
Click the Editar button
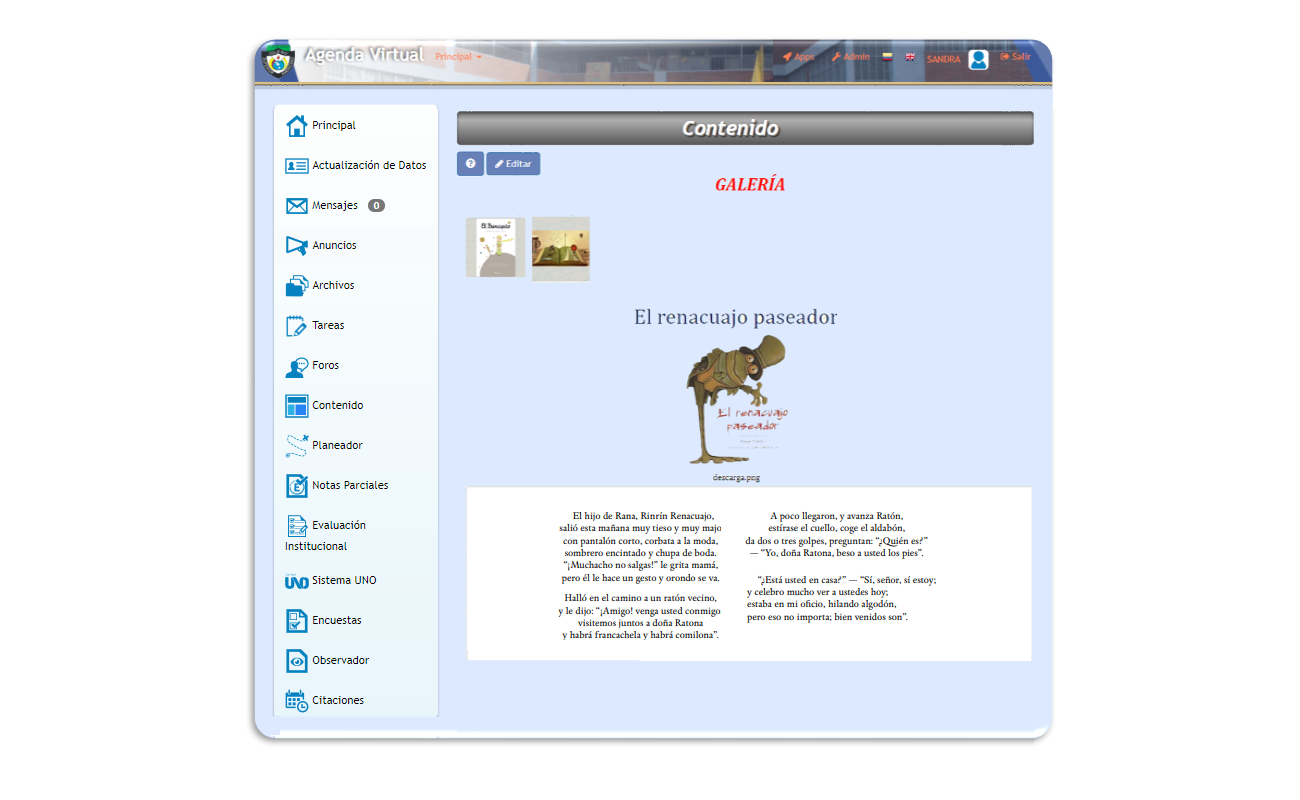point(513,164)
